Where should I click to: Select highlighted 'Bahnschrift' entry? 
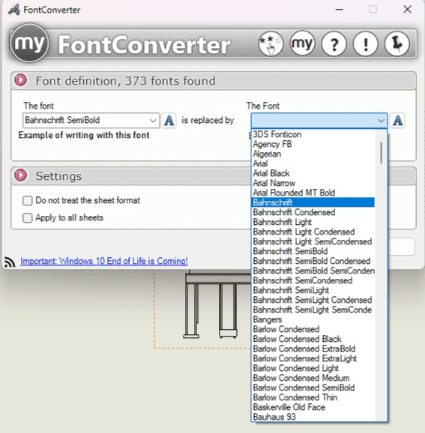tap(313, 202)
